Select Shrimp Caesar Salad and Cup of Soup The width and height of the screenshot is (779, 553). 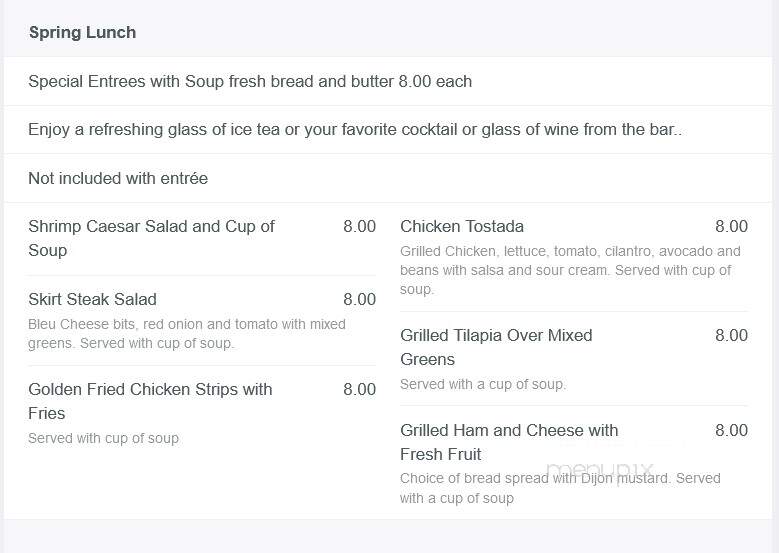tap(152, 238)
